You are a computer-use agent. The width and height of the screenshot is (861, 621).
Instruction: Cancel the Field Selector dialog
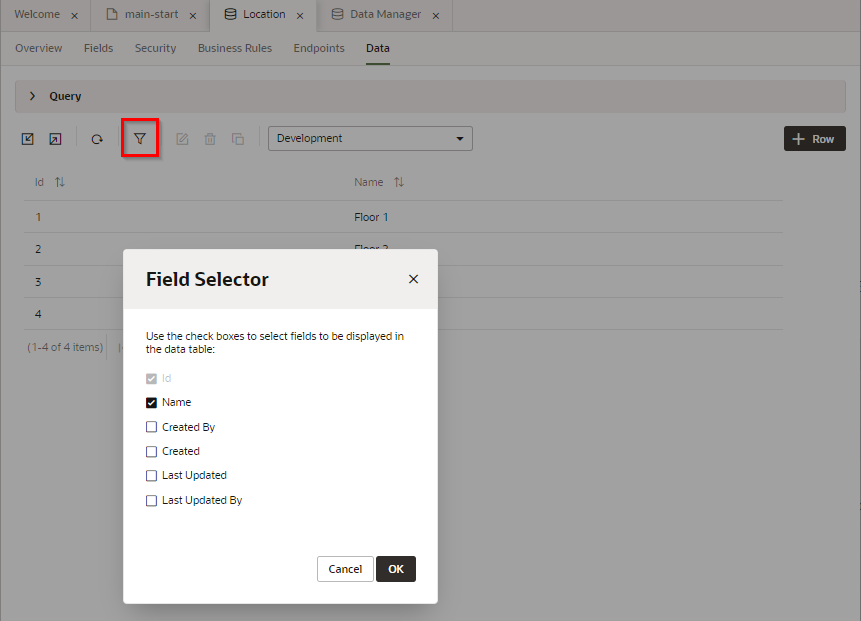[x=345, y=569]
